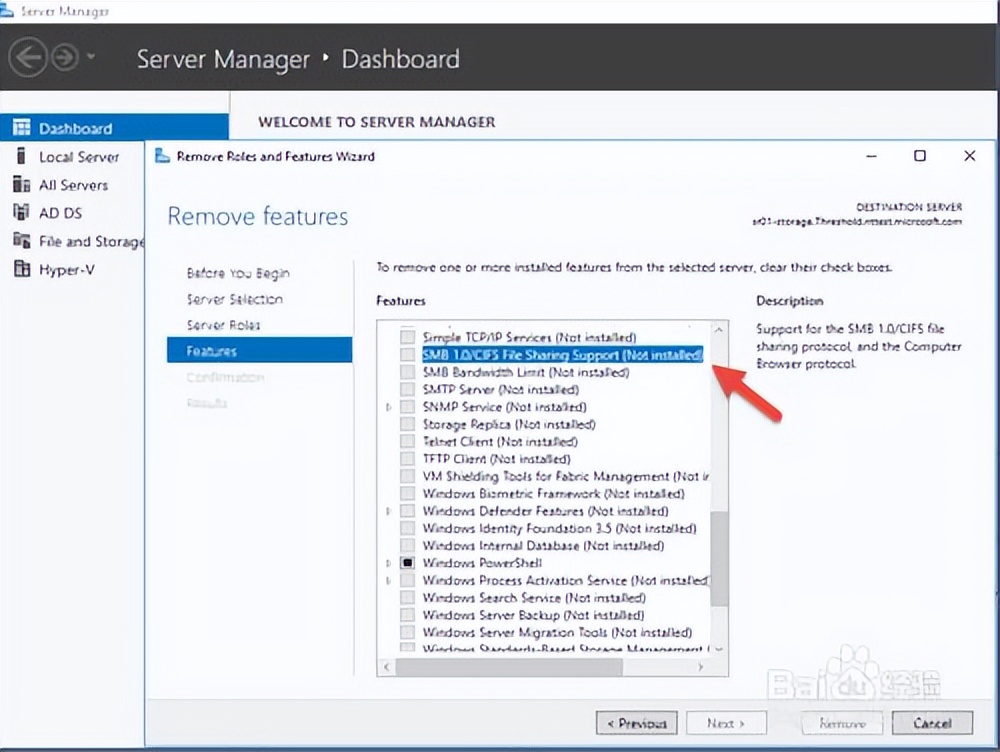Clear the Windows PowerShell checkbox

(x=408, y=563)
